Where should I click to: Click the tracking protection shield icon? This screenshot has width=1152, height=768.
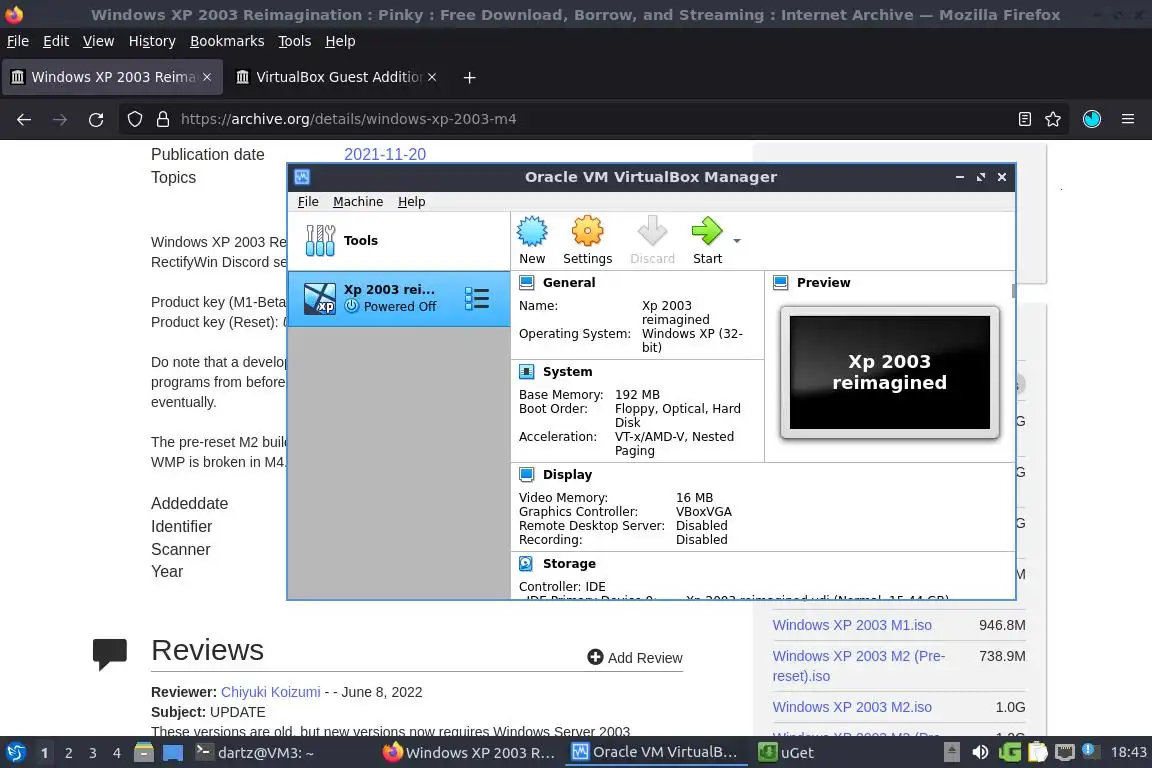pos(135,119)
